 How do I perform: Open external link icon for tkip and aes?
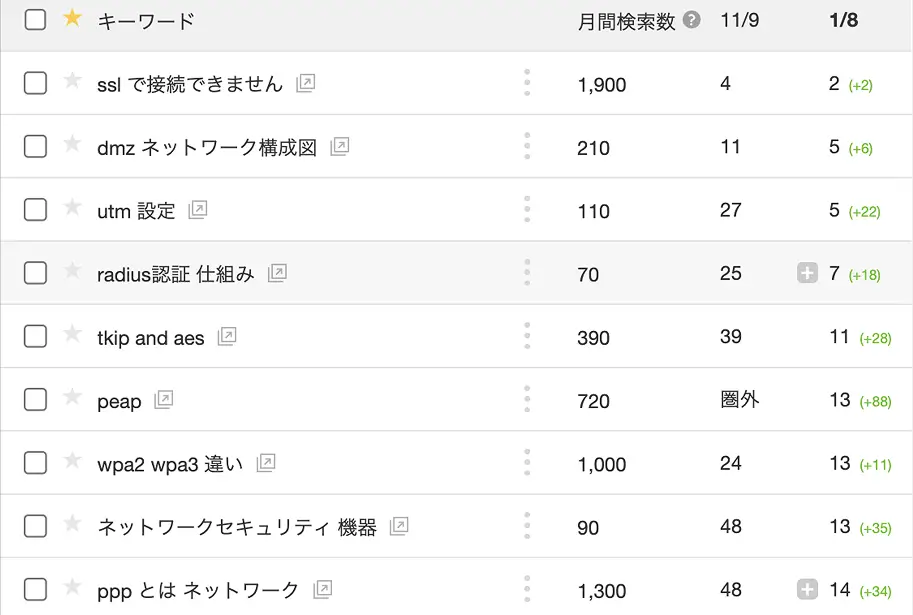(x=227, y=336)
